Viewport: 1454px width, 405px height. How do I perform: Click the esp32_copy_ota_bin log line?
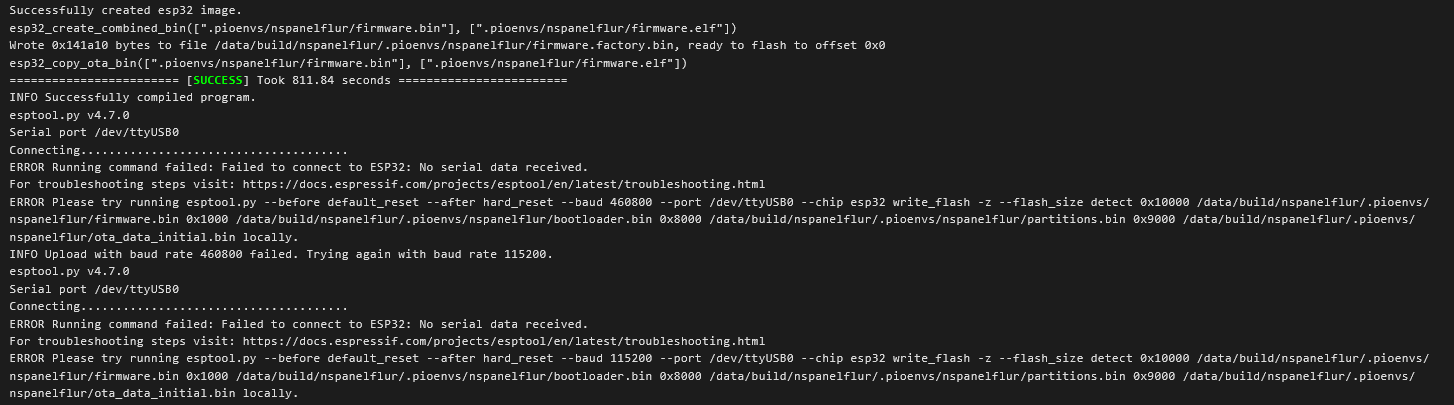point(349,63)
